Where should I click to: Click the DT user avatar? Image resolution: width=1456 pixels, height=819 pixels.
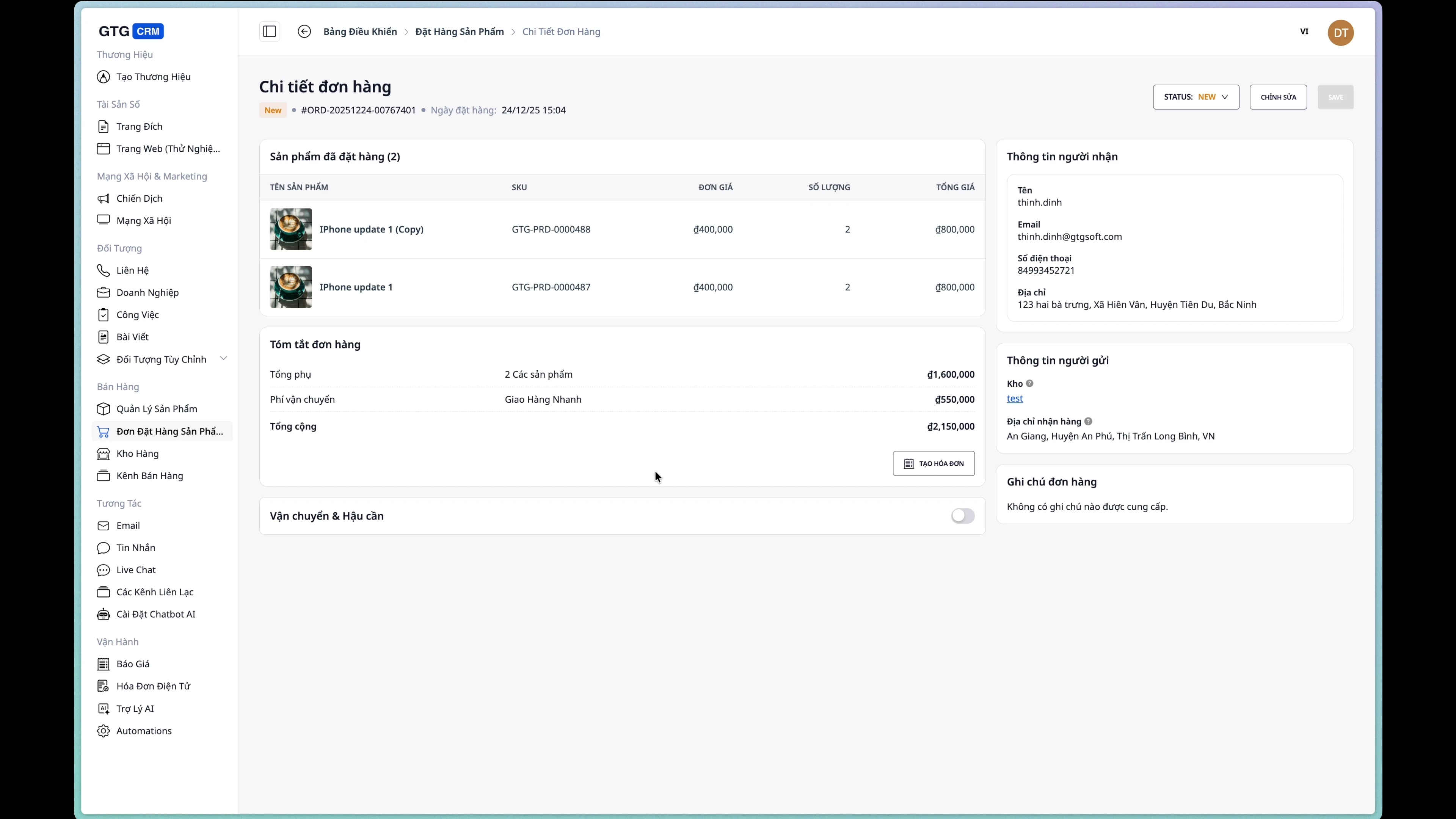[x=1340, y=33]
